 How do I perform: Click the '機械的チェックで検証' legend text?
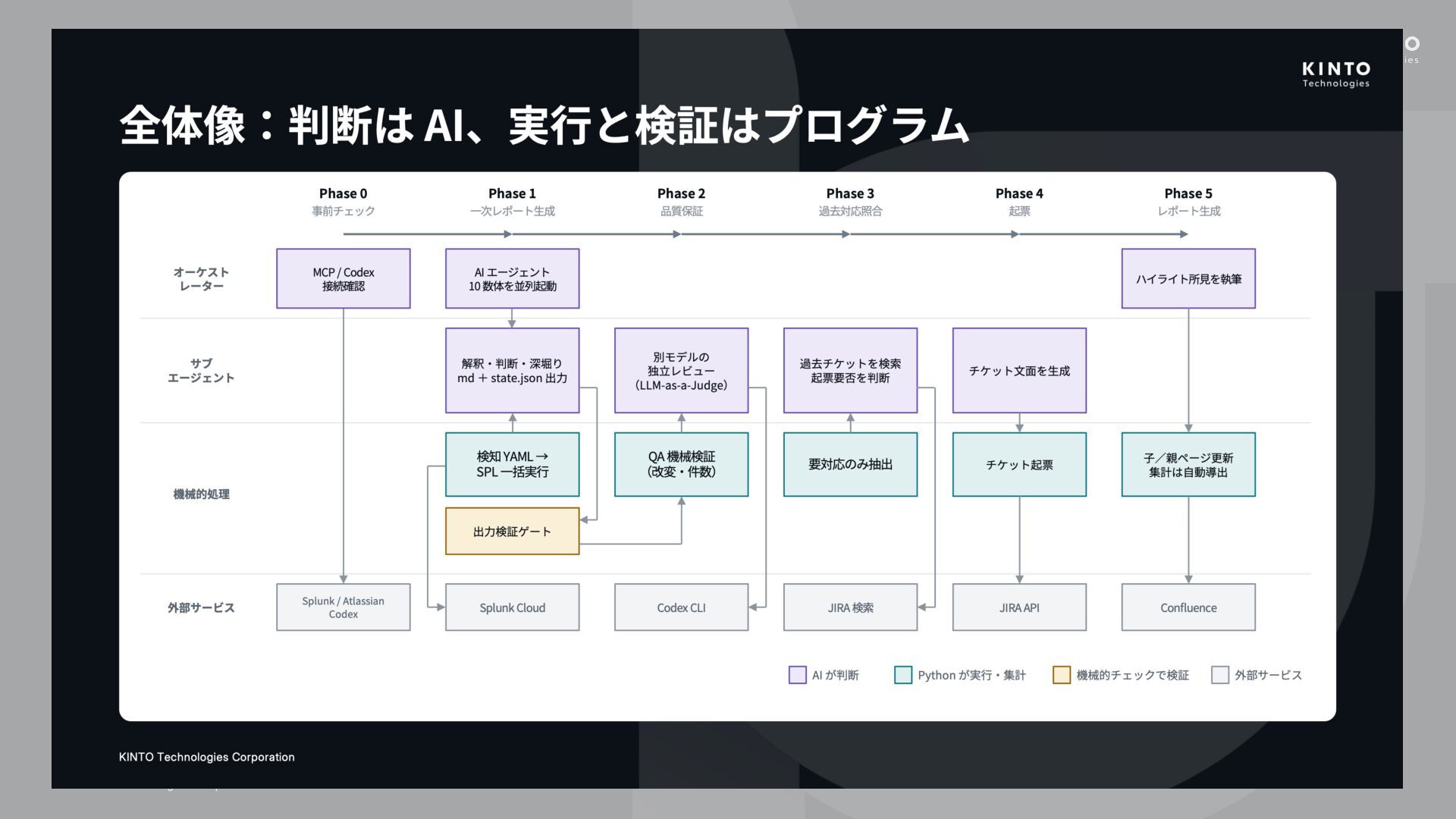point(1132,675)
